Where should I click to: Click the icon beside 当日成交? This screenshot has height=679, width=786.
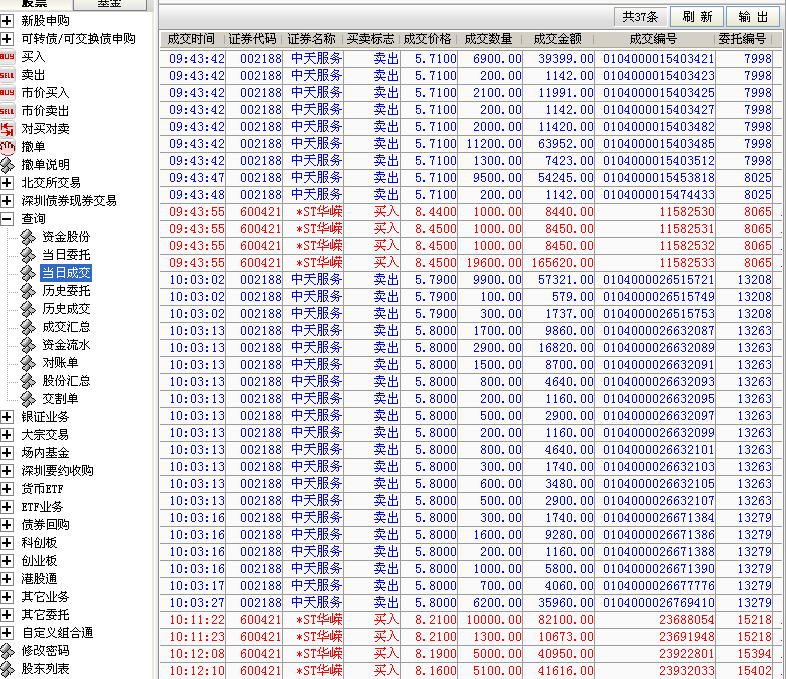[x=28, y=273]
